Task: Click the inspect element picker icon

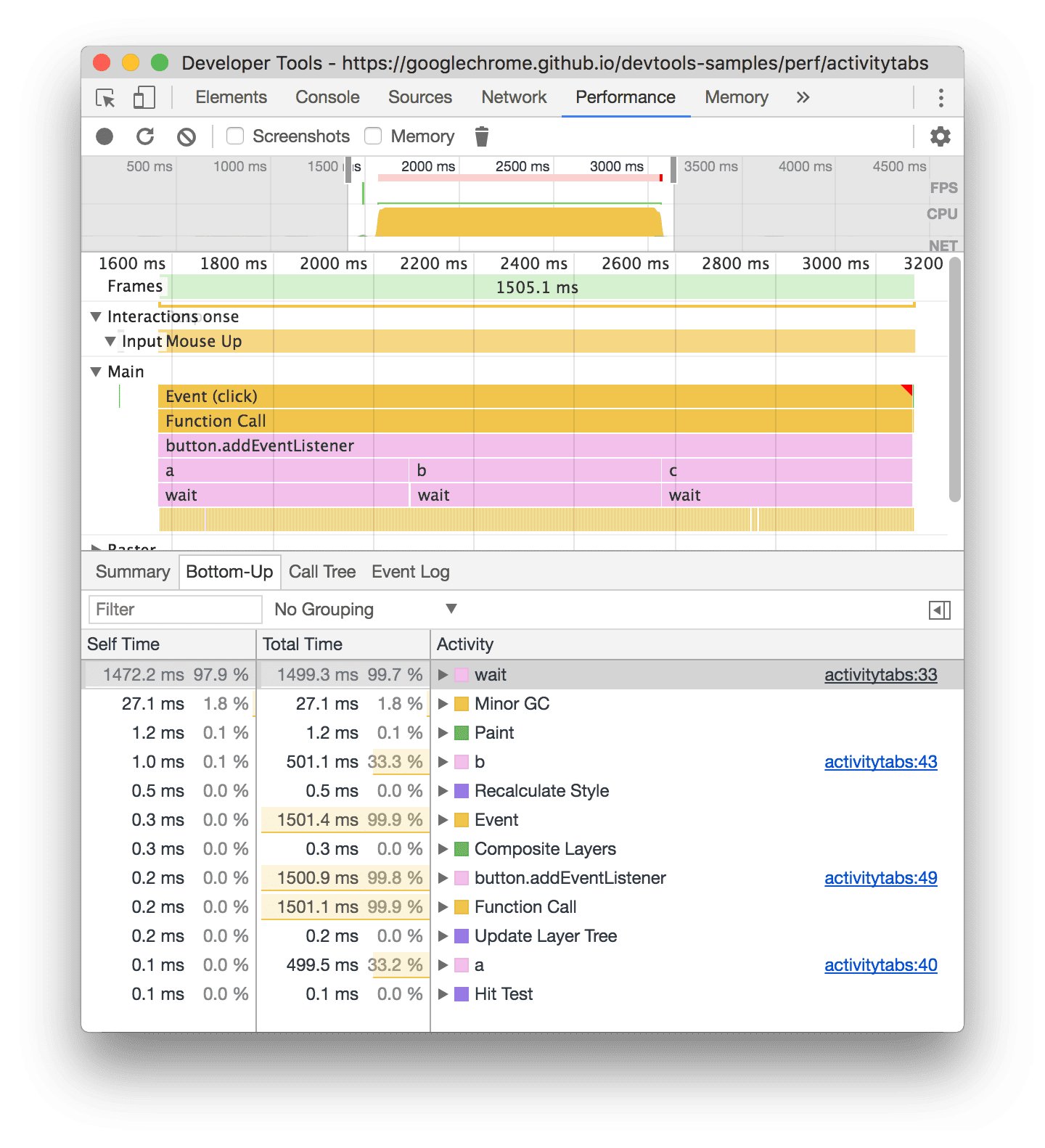Action: pyautogui.click(x=105, y=98)
